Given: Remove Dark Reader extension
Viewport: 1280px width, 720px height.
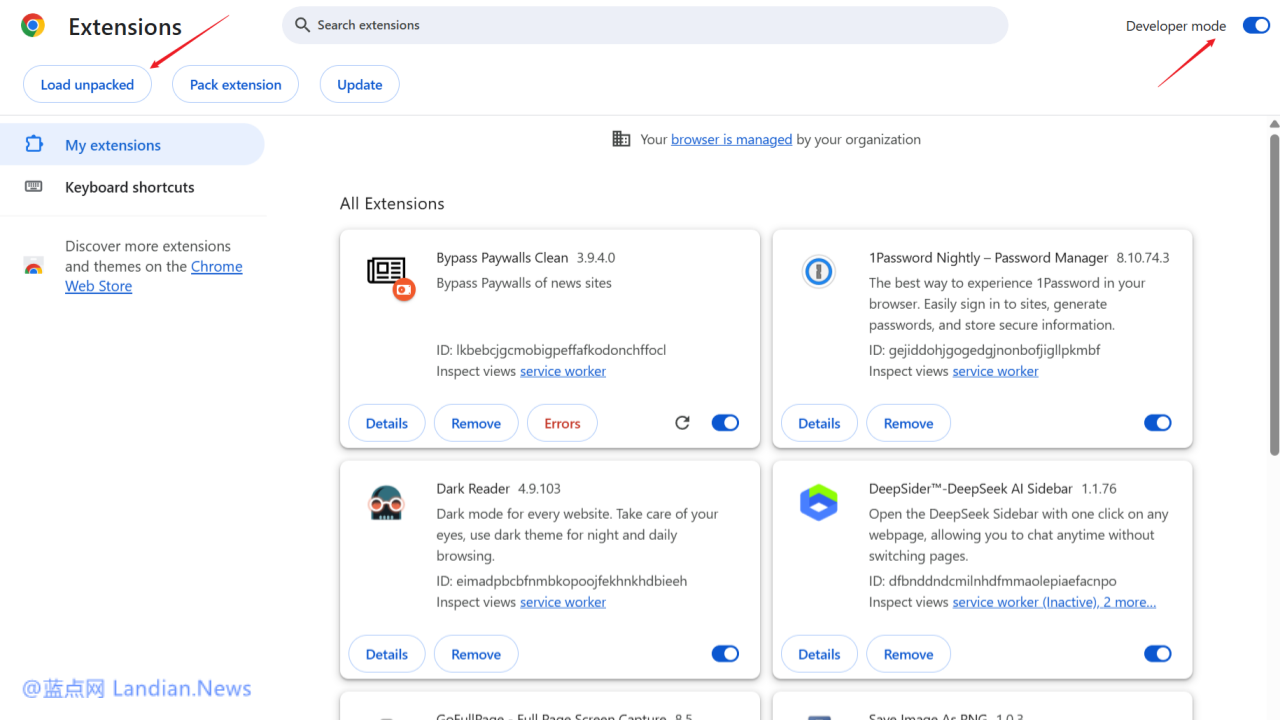Looking at the screenshot, I should point(476,654).
